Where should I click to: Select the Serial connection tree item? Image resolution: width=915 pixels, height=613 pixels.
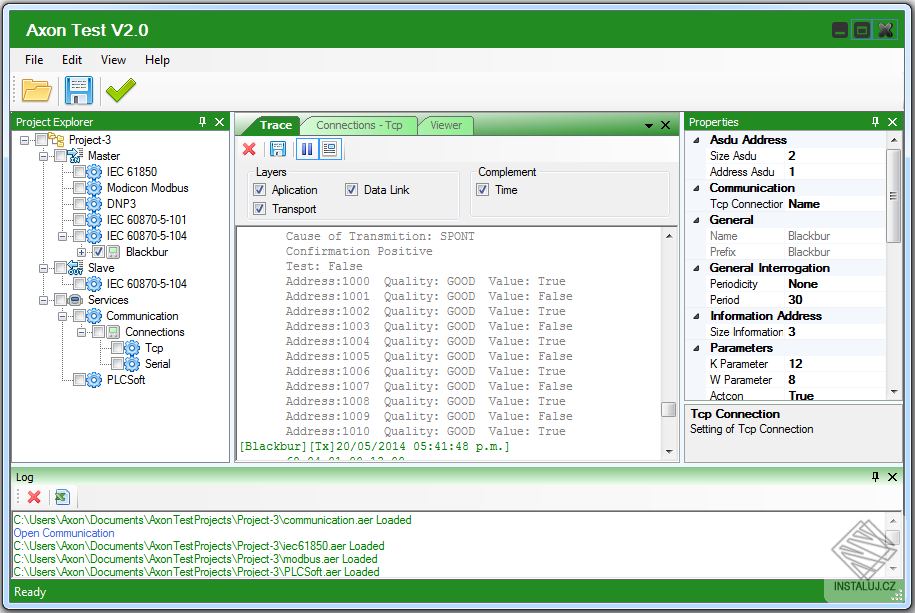point(158,364)
